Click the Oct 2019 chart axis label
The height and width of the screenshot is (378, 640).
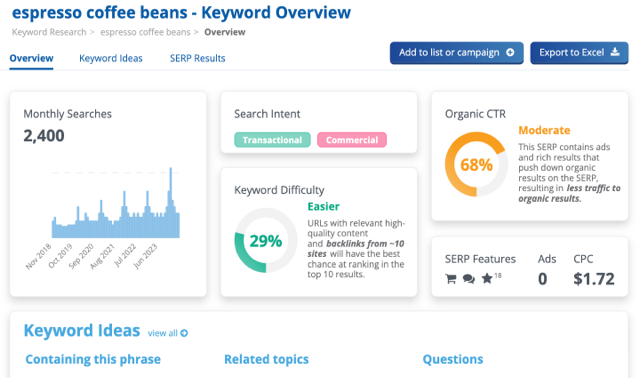(x=60, y=256)
